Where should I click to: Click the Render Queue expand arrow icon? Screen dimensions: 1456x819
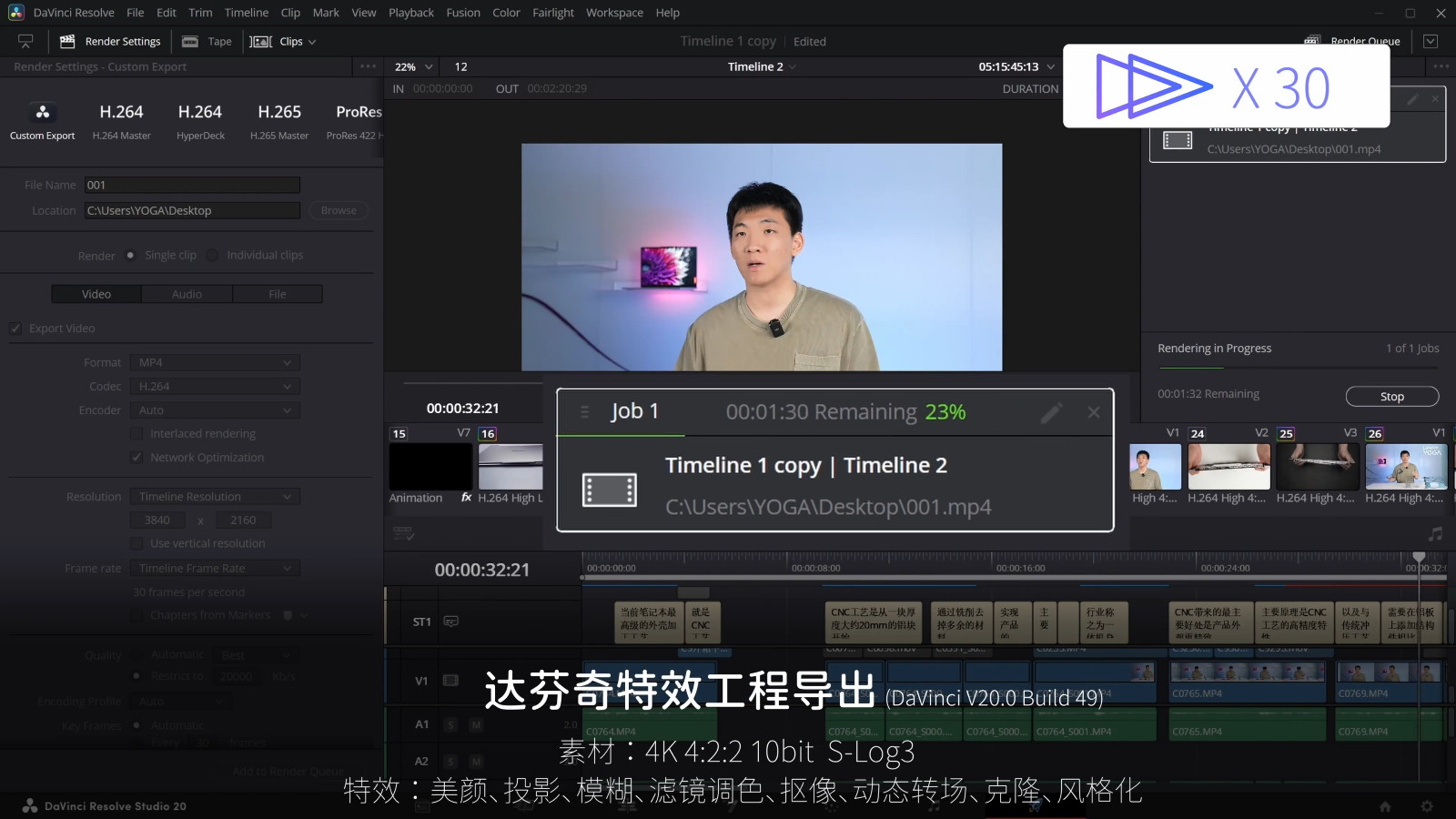coord(1431,41)
